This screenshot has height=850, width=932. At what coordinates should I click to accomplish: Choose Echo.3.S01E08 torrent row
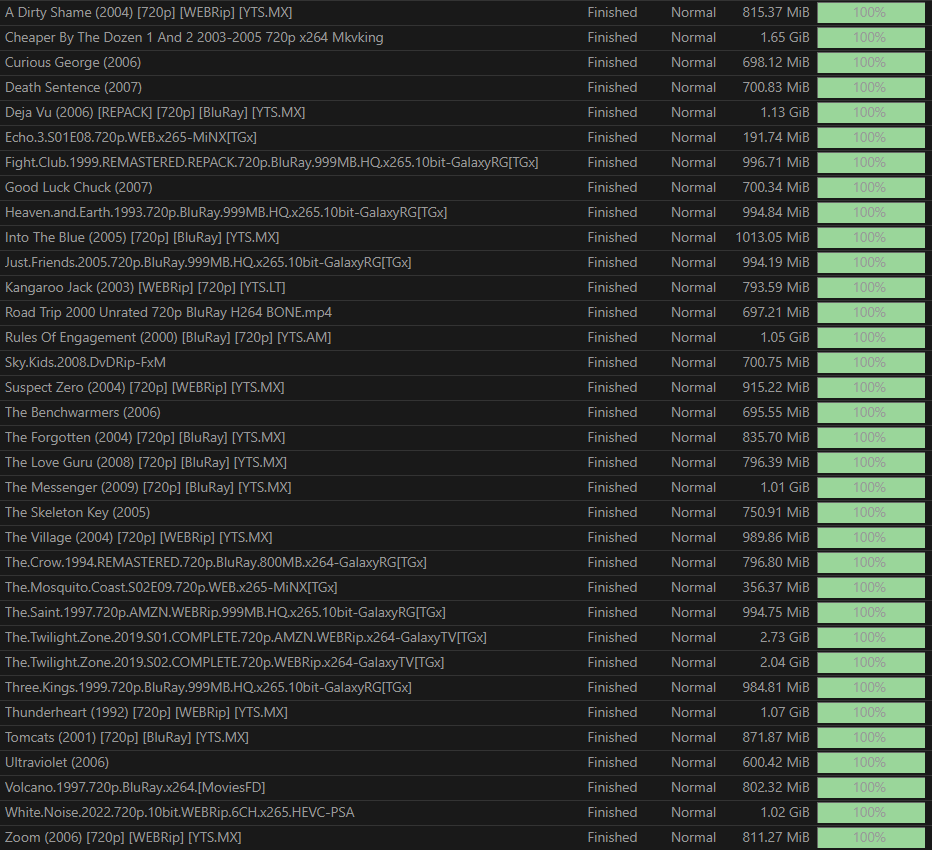[466, 137]
